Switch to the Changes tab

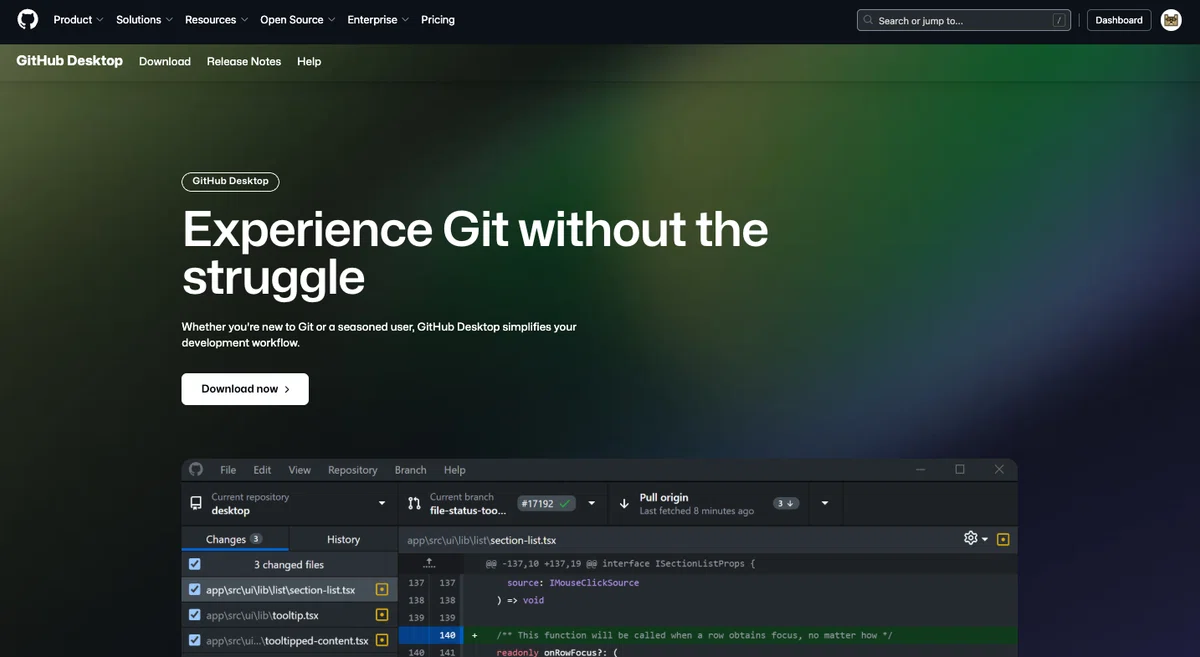click(234, 539)
